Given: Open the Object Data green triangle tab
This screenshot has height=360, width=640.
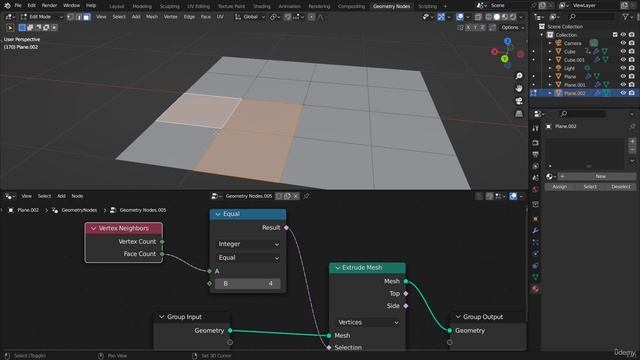Looking at the screenshot, I should (536, 277).
